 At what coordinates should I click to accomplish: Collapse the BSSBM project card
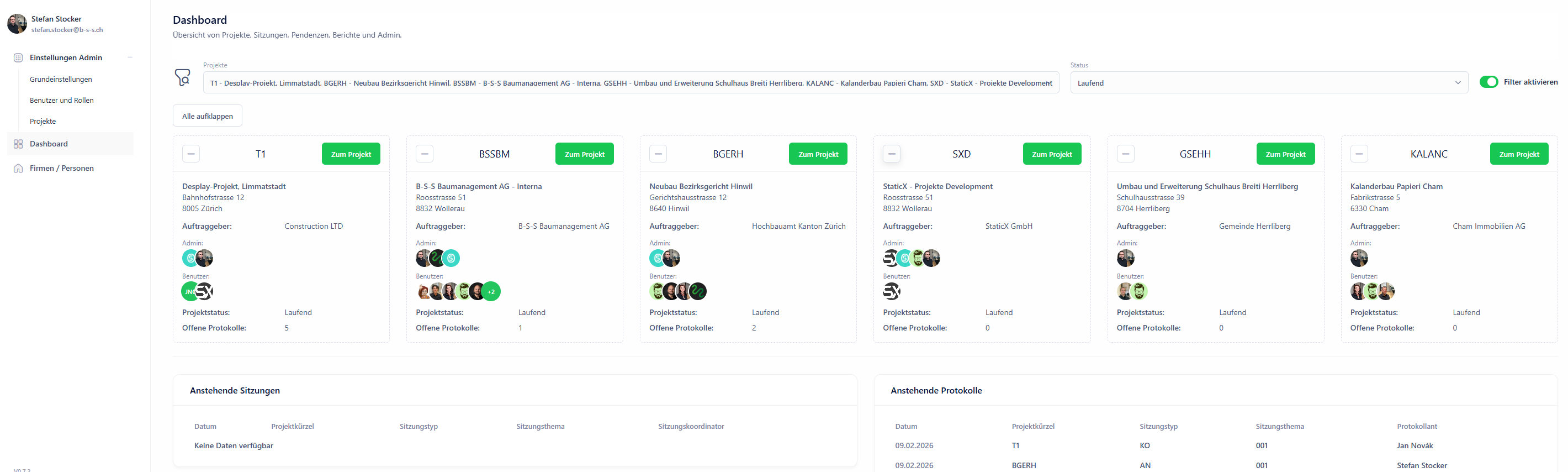pos(425,154)
